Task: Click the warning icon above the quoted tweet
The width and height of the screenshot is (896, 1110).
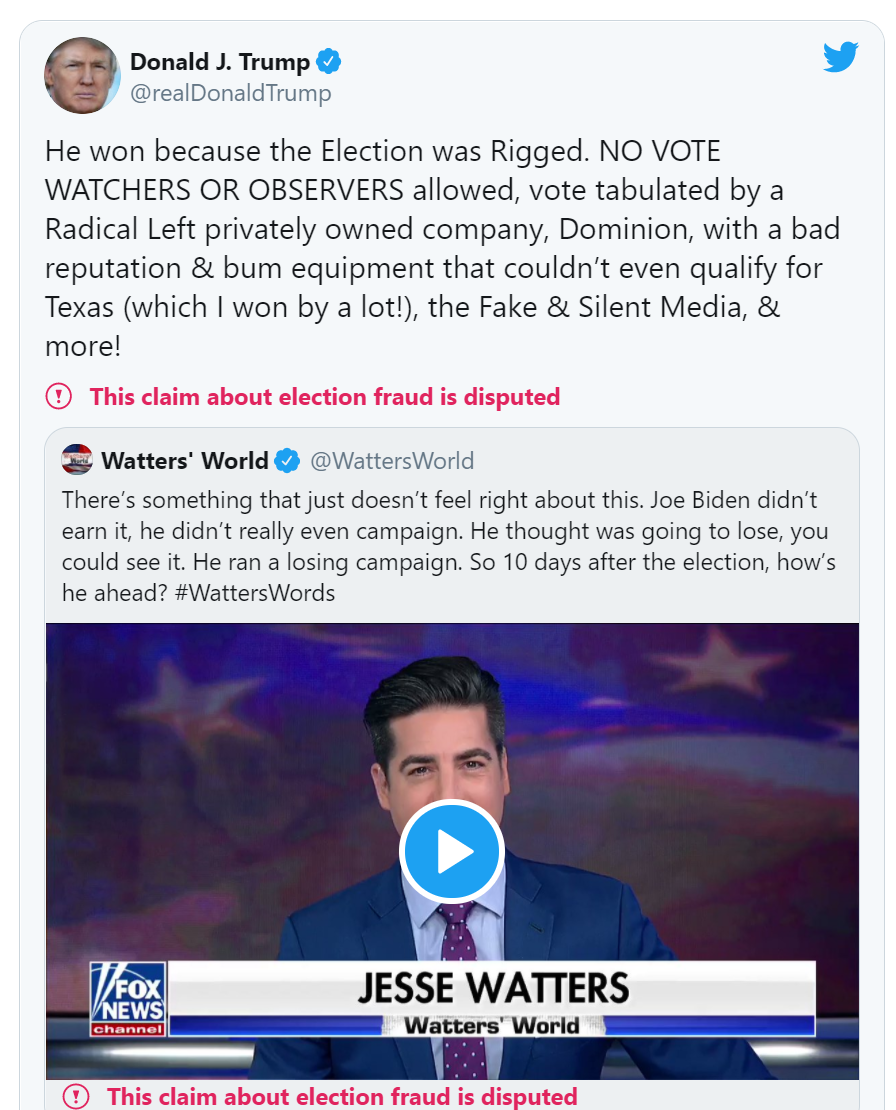Action: pos(59,397)
